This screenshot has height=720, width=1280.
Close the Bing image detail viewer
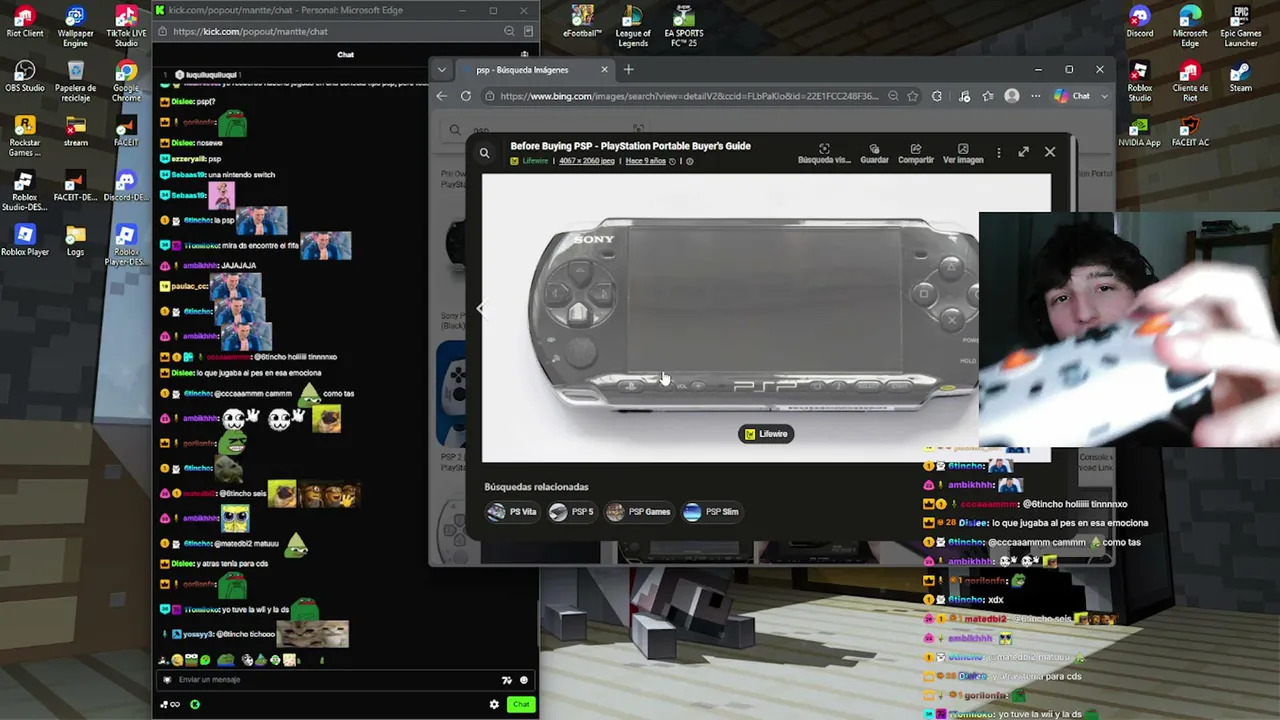point(1050,152)
